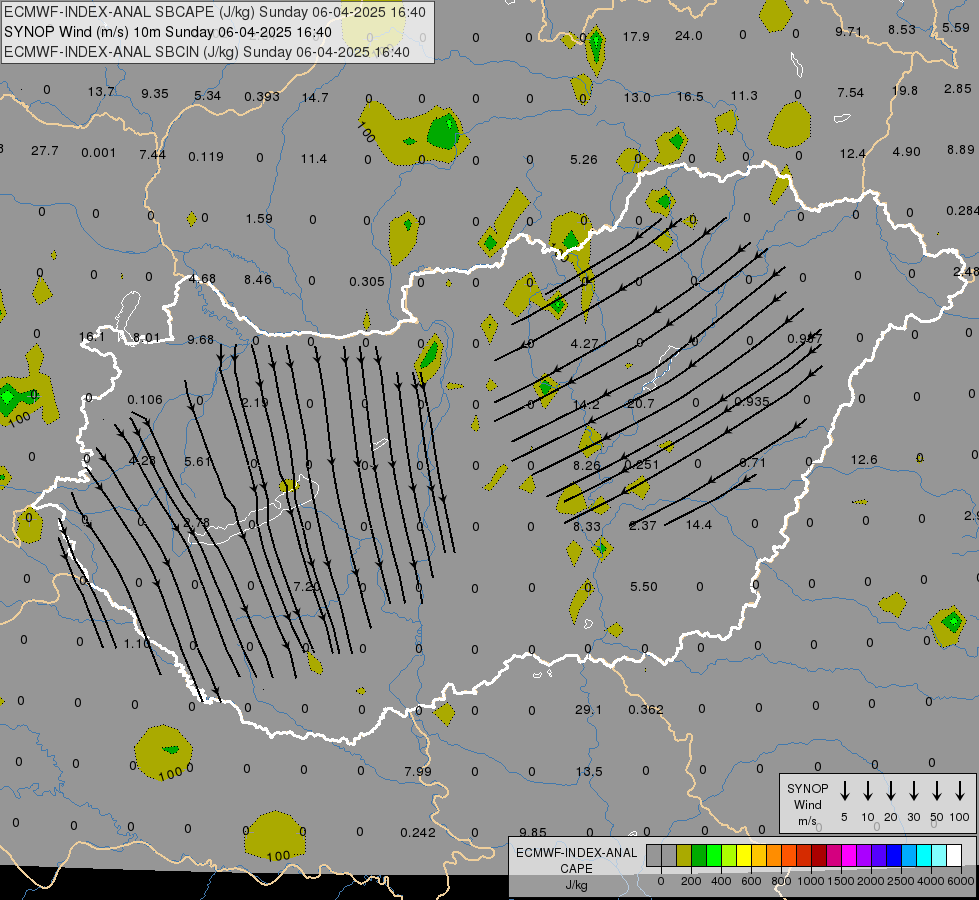
Task: Click the map value 13.5
Action: [589, 771]
